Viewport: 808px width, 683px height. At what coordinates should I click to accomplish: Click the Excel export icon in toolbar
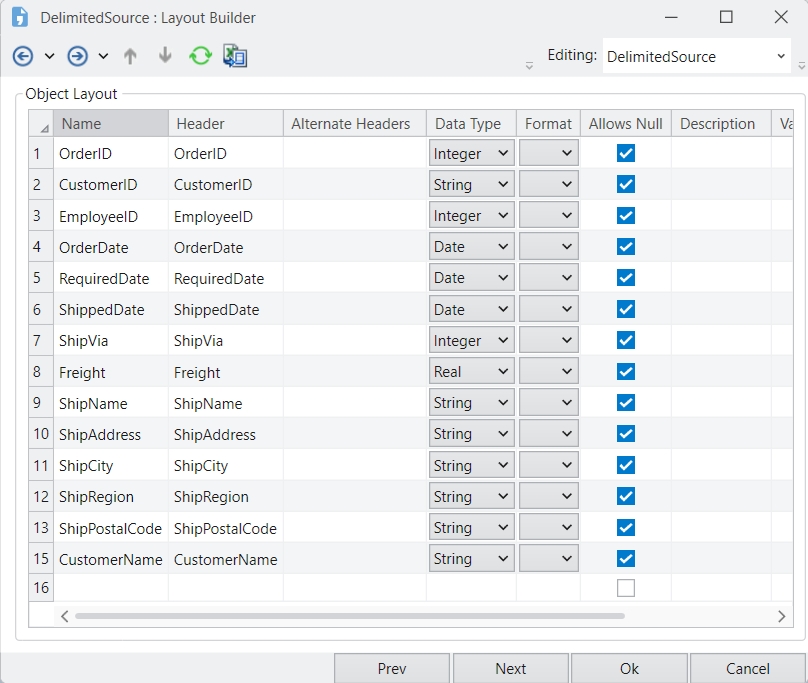[235, 56]
